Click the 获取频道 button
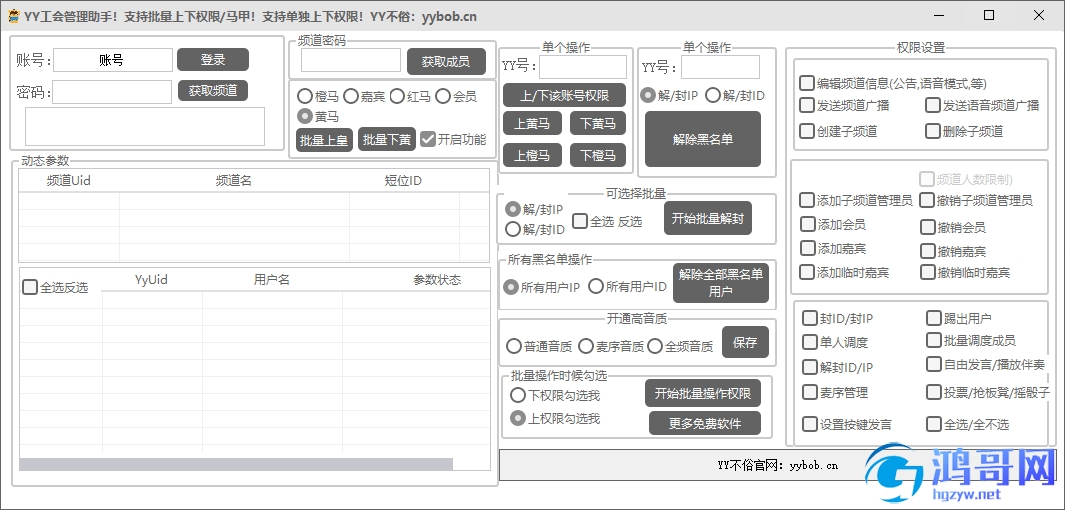The image size is (1065, 510). click(213, 90)
